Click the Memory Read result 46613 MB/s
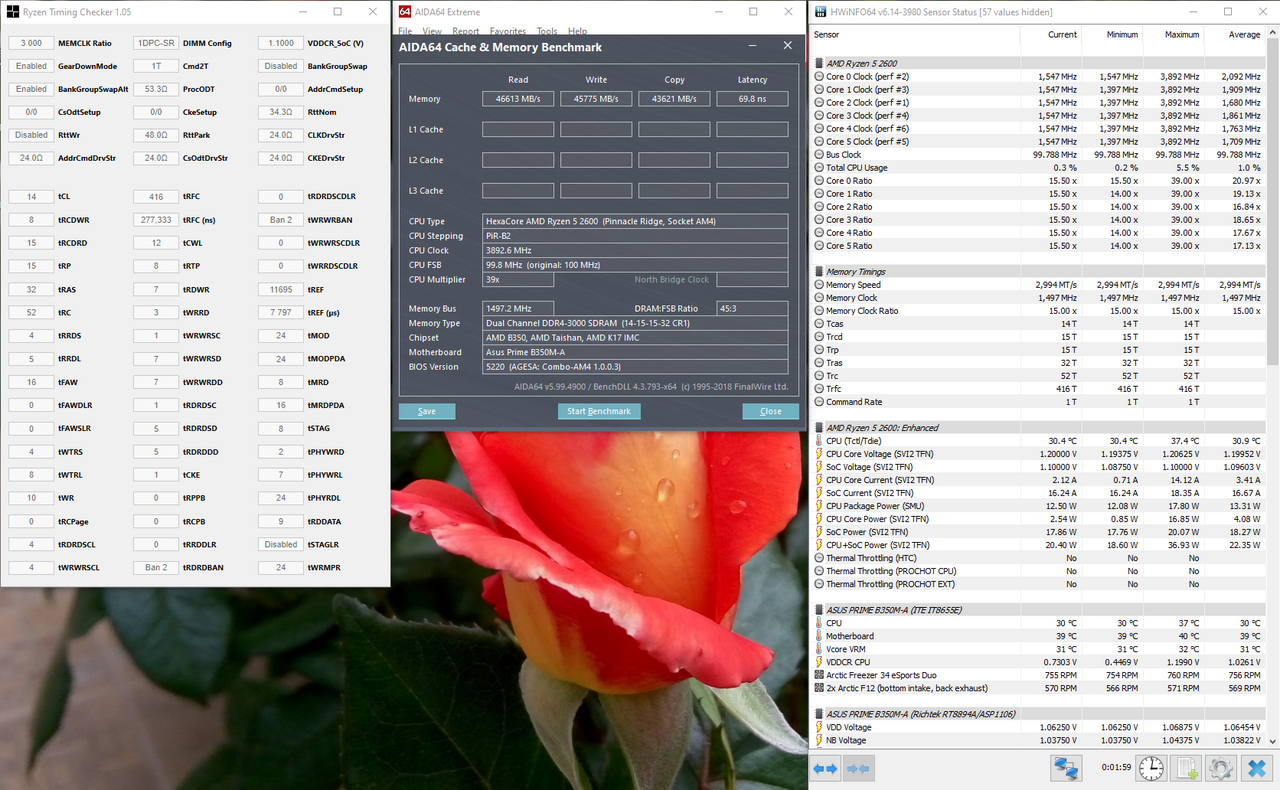This screenshot has height=790, width=1280. pos(518,99)
